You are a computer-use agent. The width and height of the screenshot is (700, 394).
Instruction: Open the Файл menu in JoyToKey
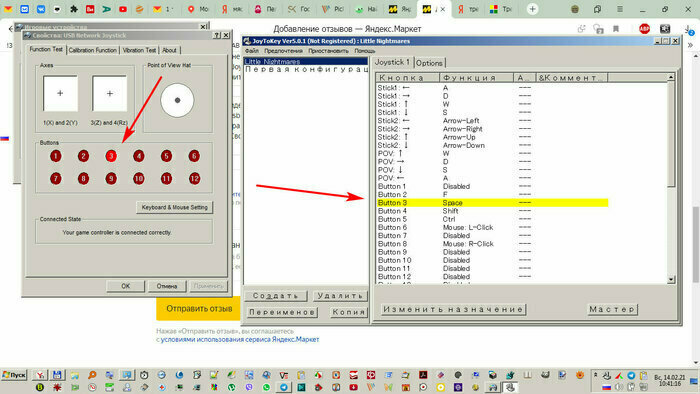[x=251, y=51]
